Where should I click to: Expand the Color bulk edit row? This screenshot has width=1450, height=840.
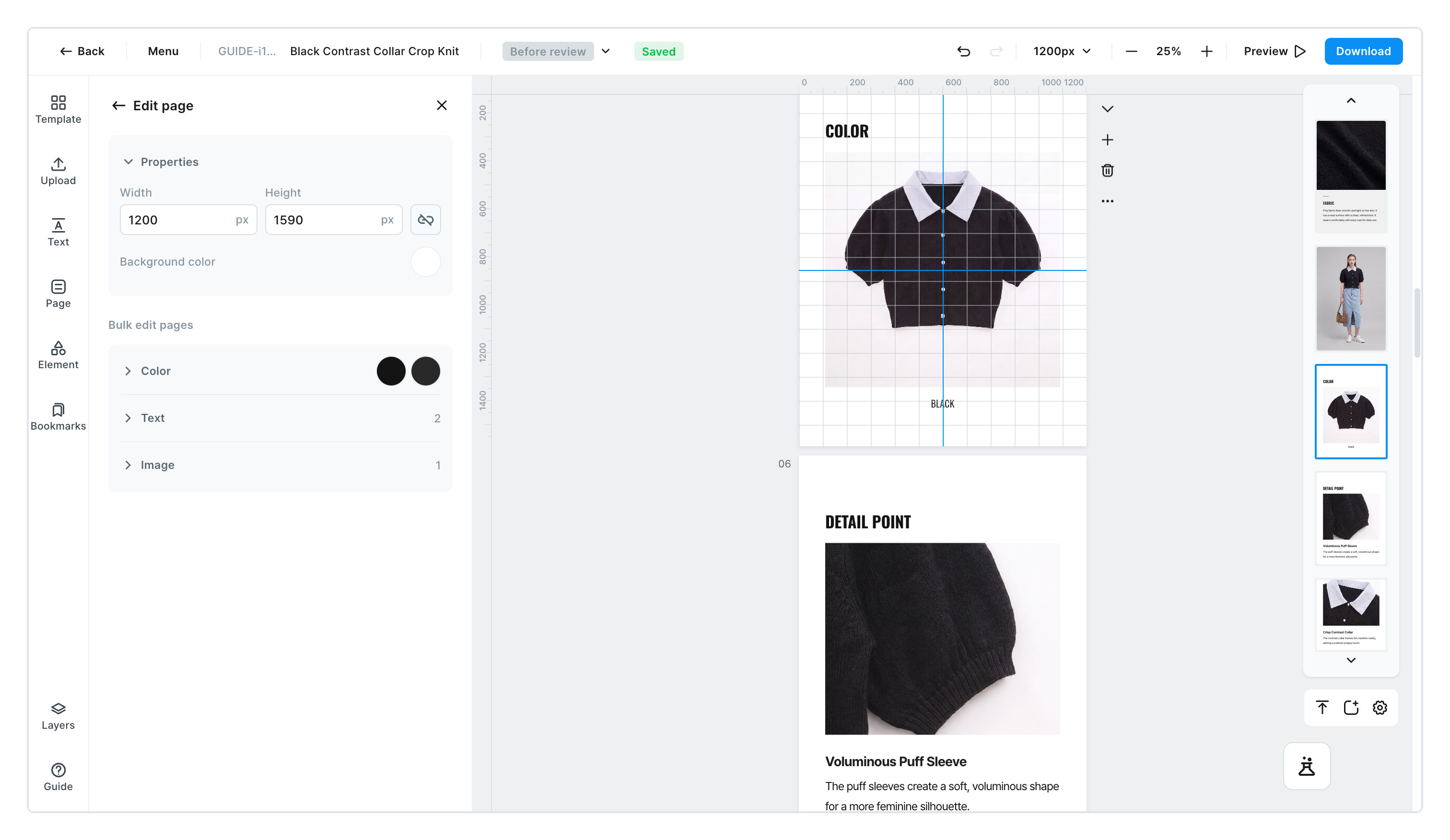coord(280,371)
